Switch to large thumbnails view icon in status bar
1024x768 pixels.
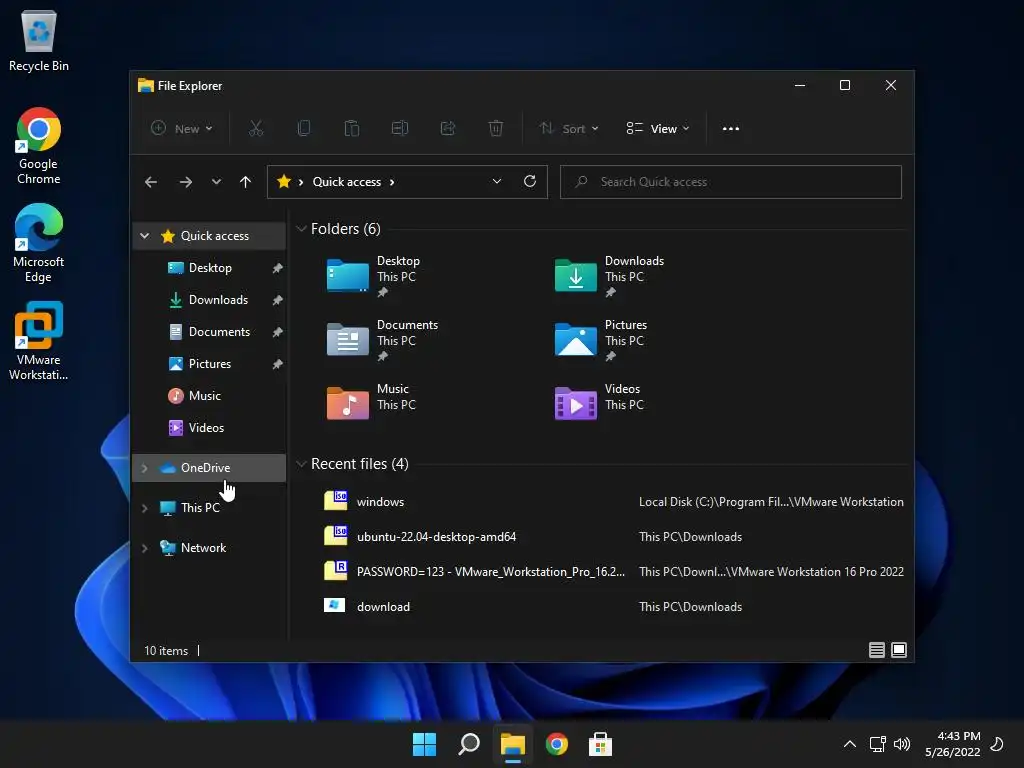pyautogui.click(x=899, y=650)
